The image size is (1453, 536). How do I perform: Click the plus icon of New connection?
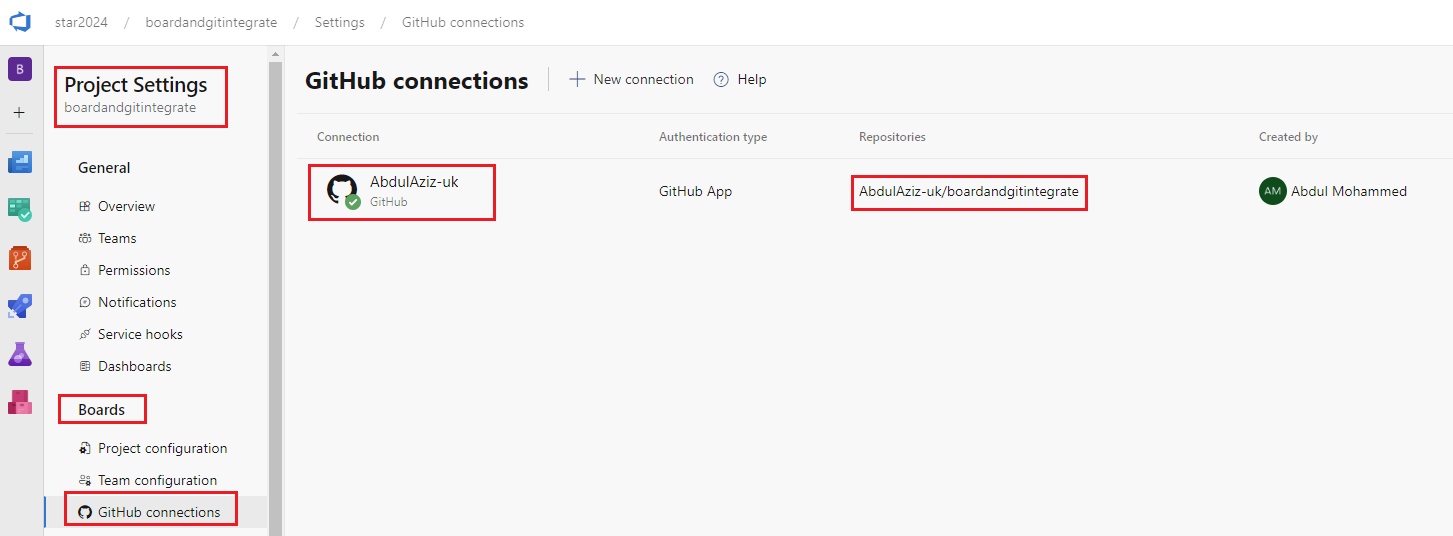coord(577,79)
